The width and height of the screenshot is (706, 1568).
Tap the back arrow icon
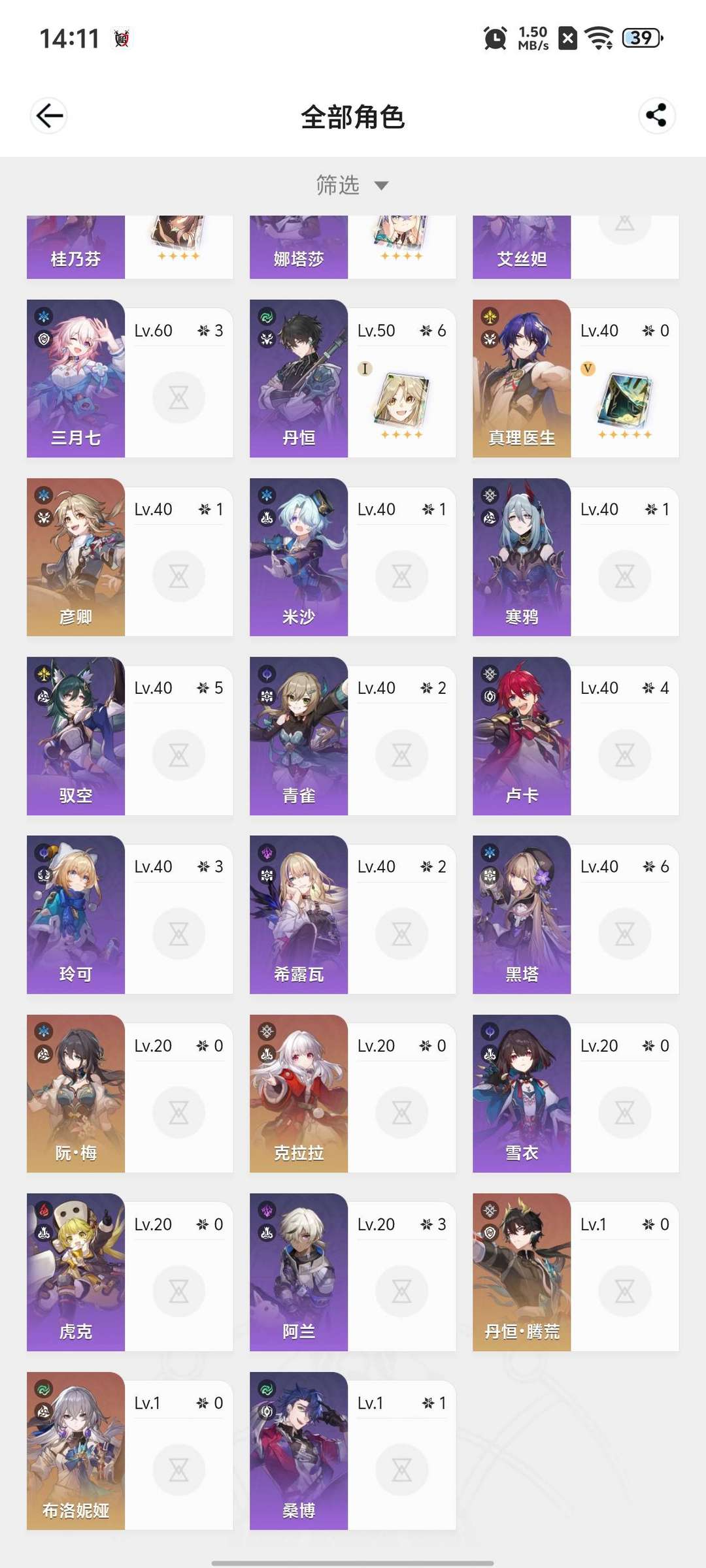pyautogui.click(x=49, y=116)
